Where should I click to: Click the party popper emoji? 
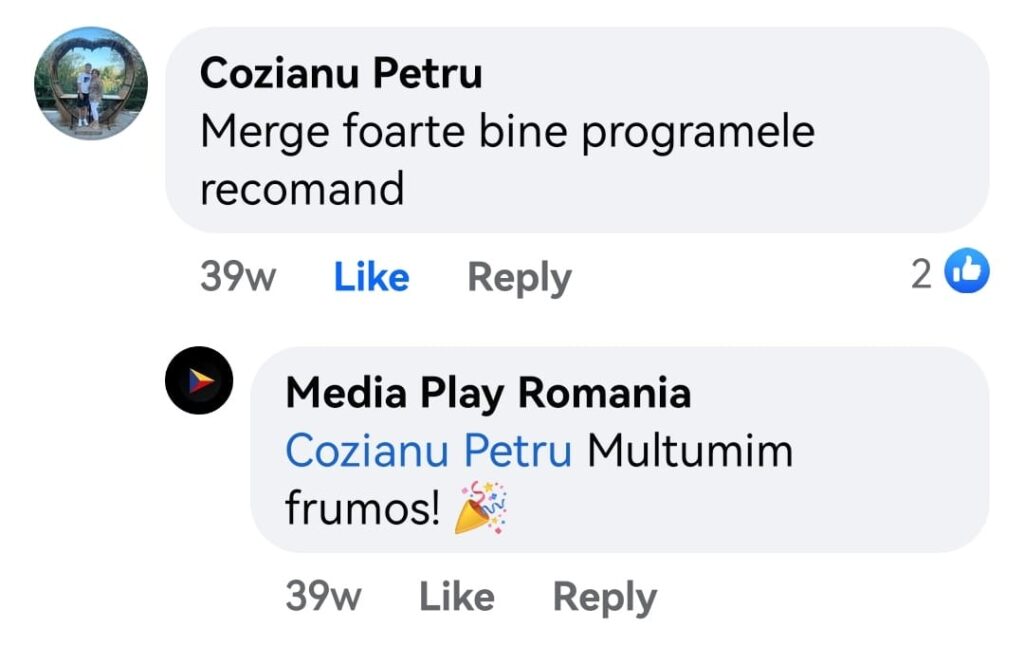481,508
